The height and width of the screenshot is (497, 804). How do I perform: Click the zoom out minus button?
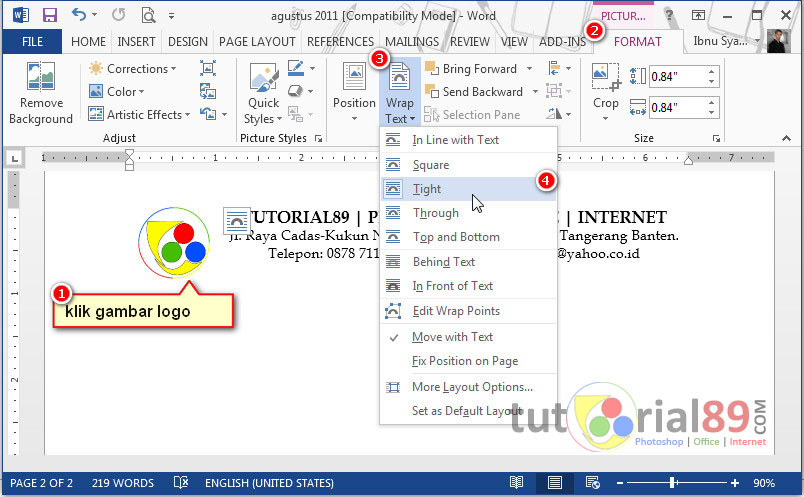(620, 483)
